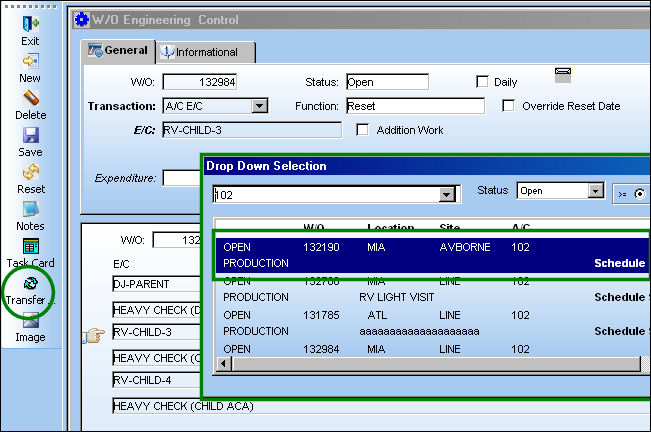Viewport: 651px width, 432px height.
Task: Click the Reset arrows icon
Action: coord(30,172)
